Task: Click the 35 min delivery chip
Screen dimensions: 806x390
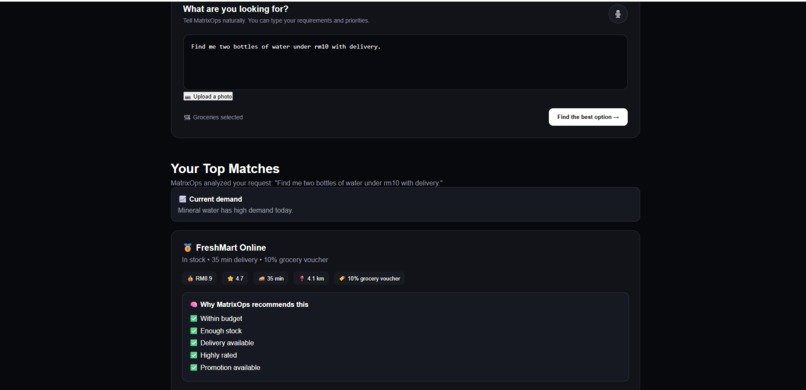Action: tap(271, 278)
